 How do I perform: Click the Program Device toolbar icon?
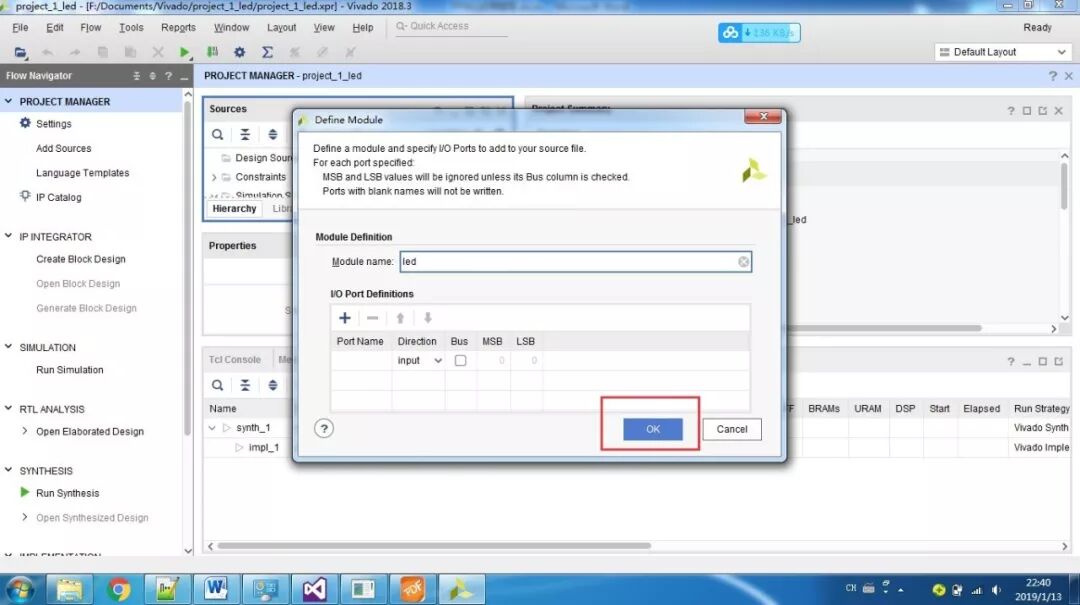pos(212,52)
